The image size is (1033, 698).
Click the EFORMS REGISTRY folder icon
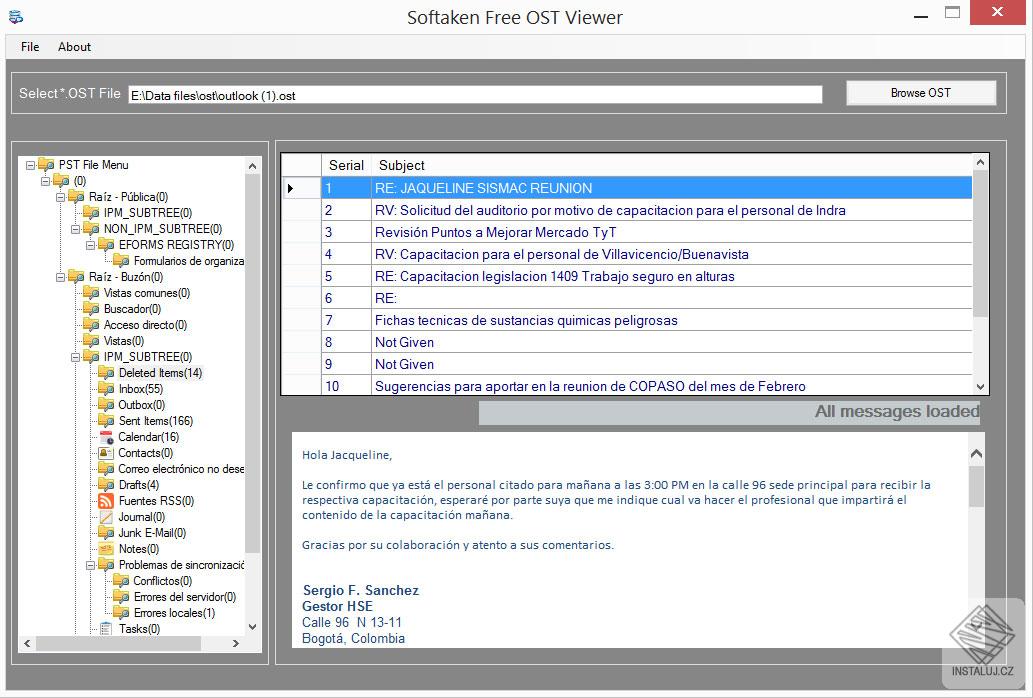[106, 245]
